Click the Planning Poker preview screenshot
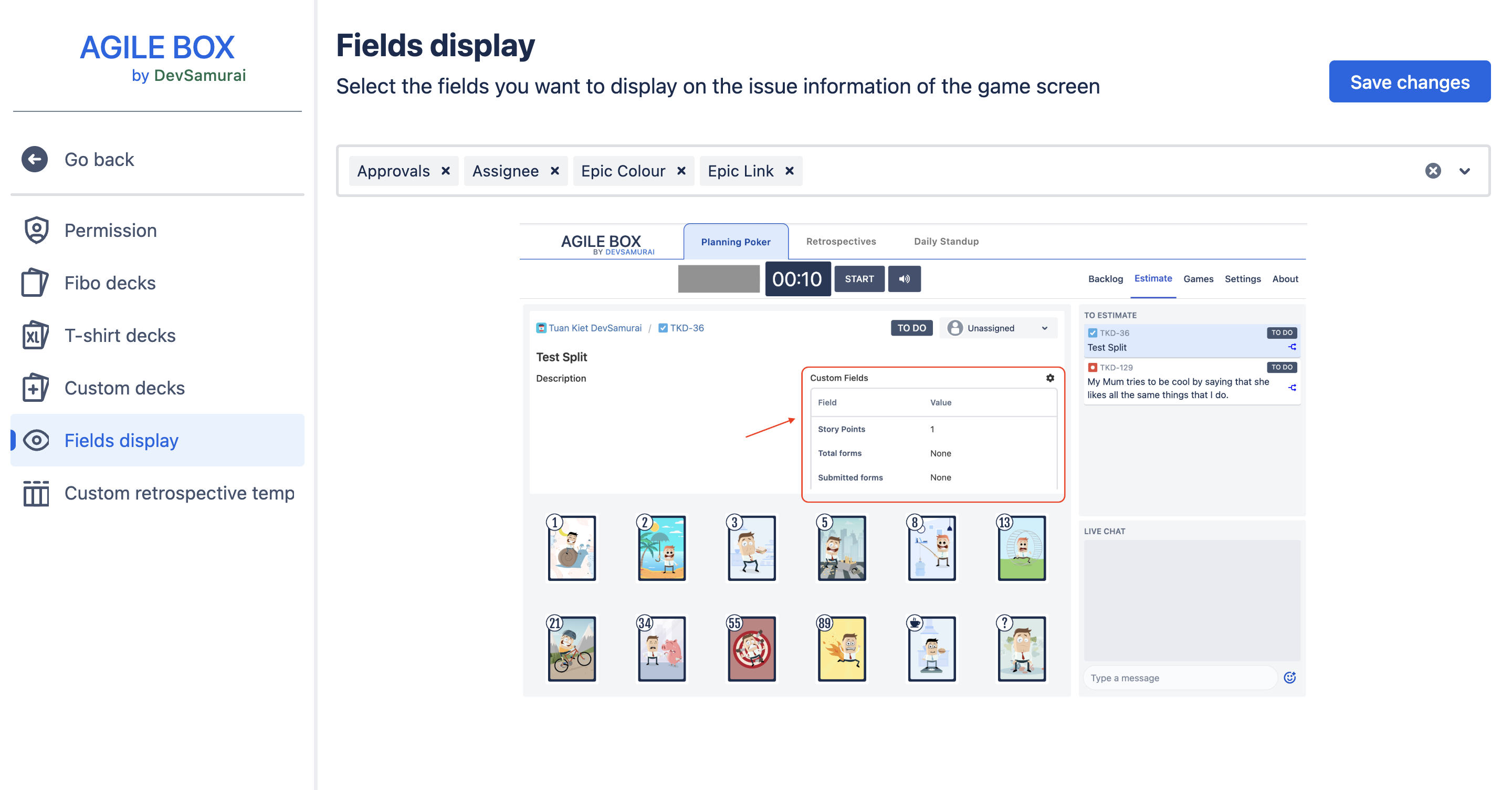The image size is (1512, 790). (913, 460)
